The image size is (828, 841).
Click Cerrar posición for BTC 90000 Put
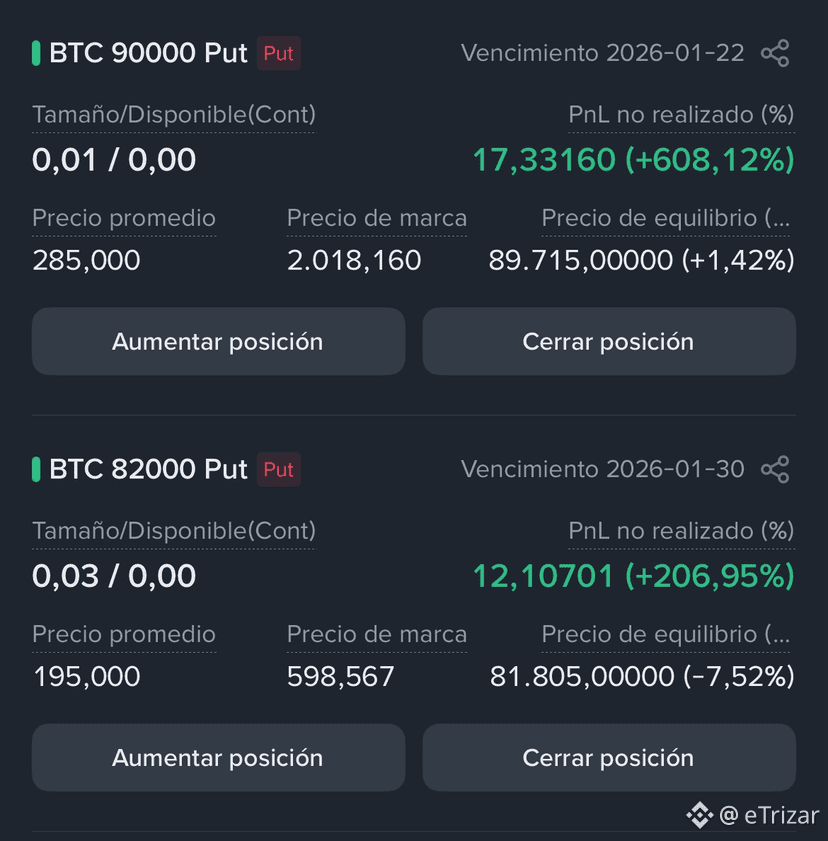click(x=609, y=341)
